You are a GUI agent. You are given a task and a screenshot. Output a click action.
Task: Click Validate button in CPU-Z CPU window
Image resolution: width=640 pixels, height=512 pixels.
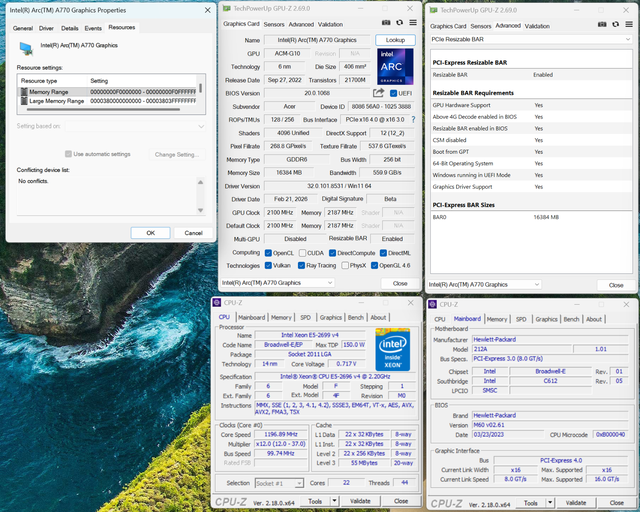point(360,501)
